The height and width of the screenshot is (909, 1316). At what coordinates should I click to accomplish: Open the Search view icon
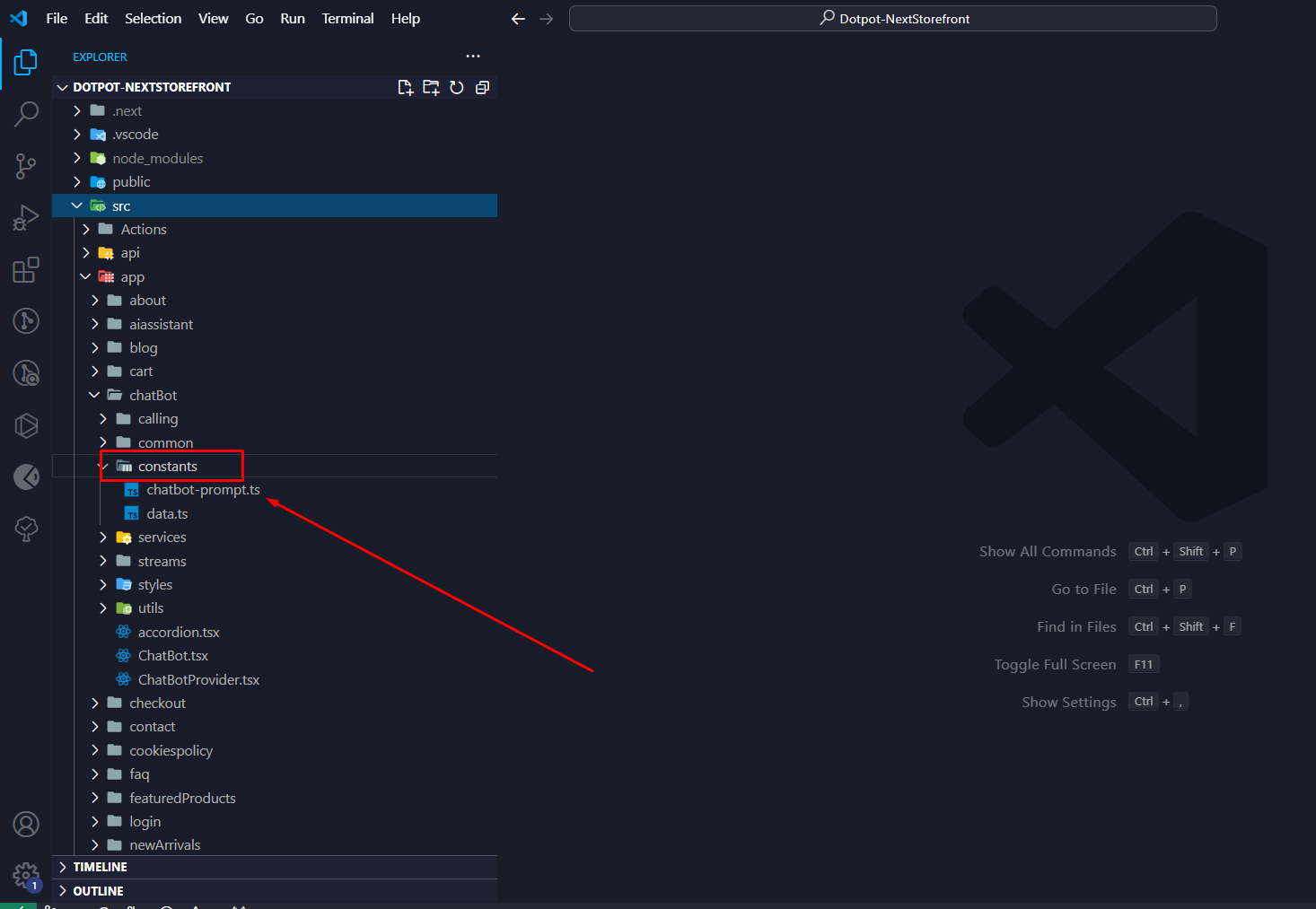pyautogui.click(x=26, y=114)
